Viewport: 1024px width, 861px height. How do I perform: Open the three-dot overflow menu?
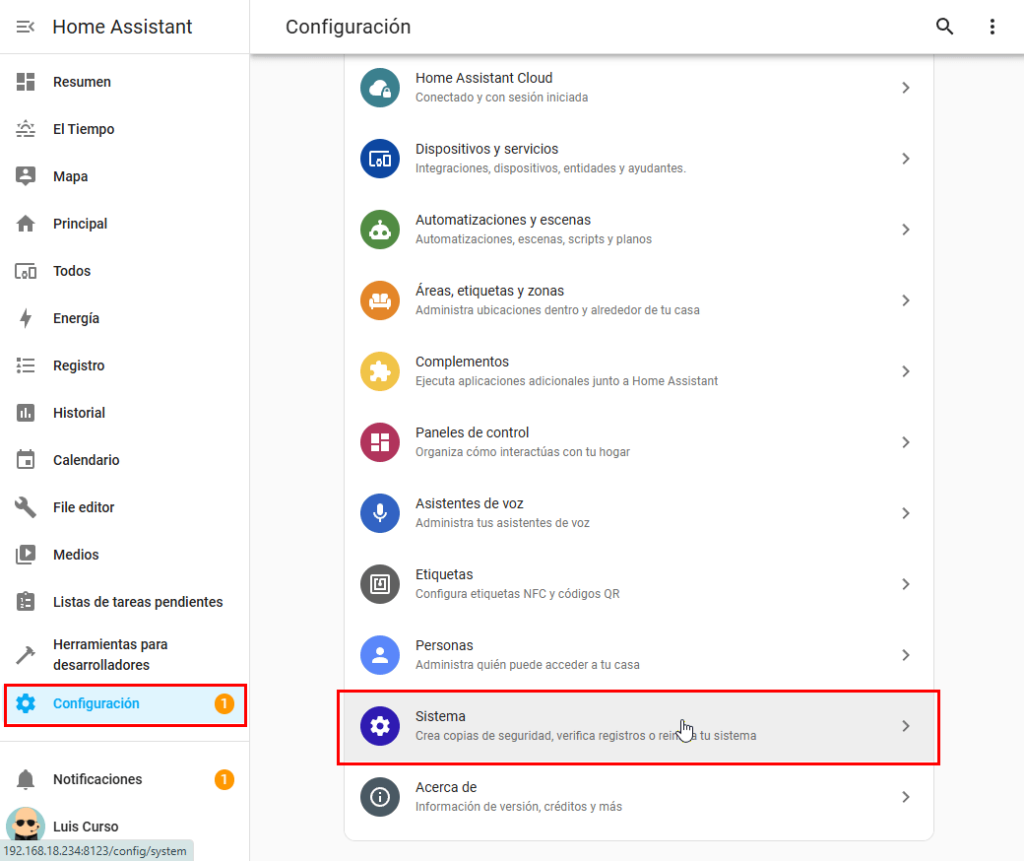[992, 27]
